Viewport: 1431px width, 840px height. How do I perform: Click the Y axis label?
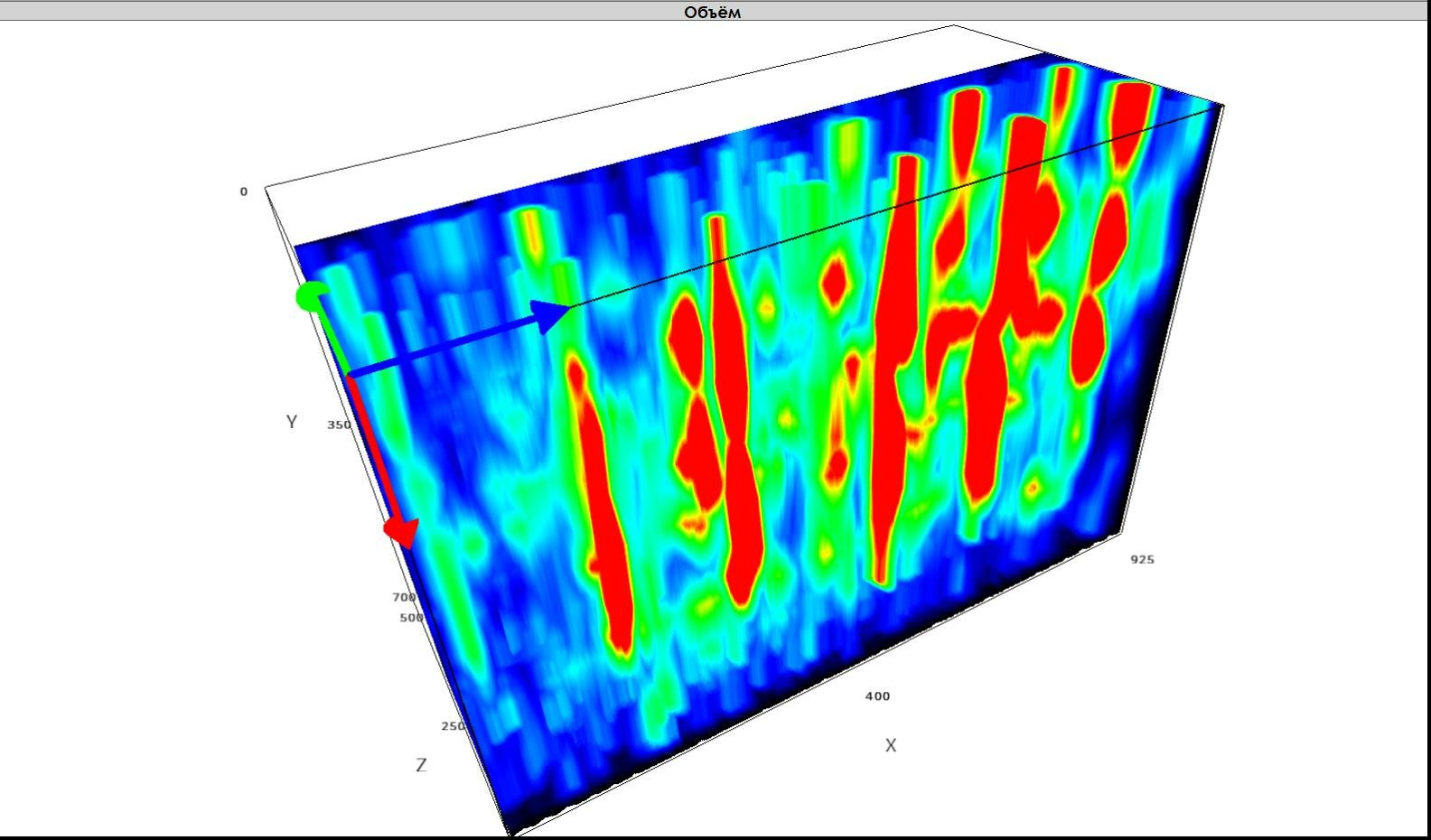[x=292, y=422]
